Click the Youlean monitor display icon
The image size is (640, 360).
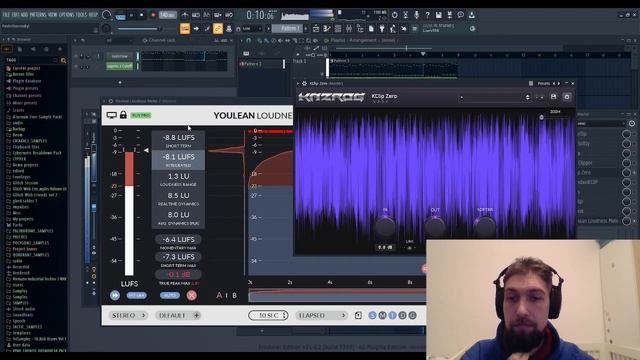pos(111,115)
